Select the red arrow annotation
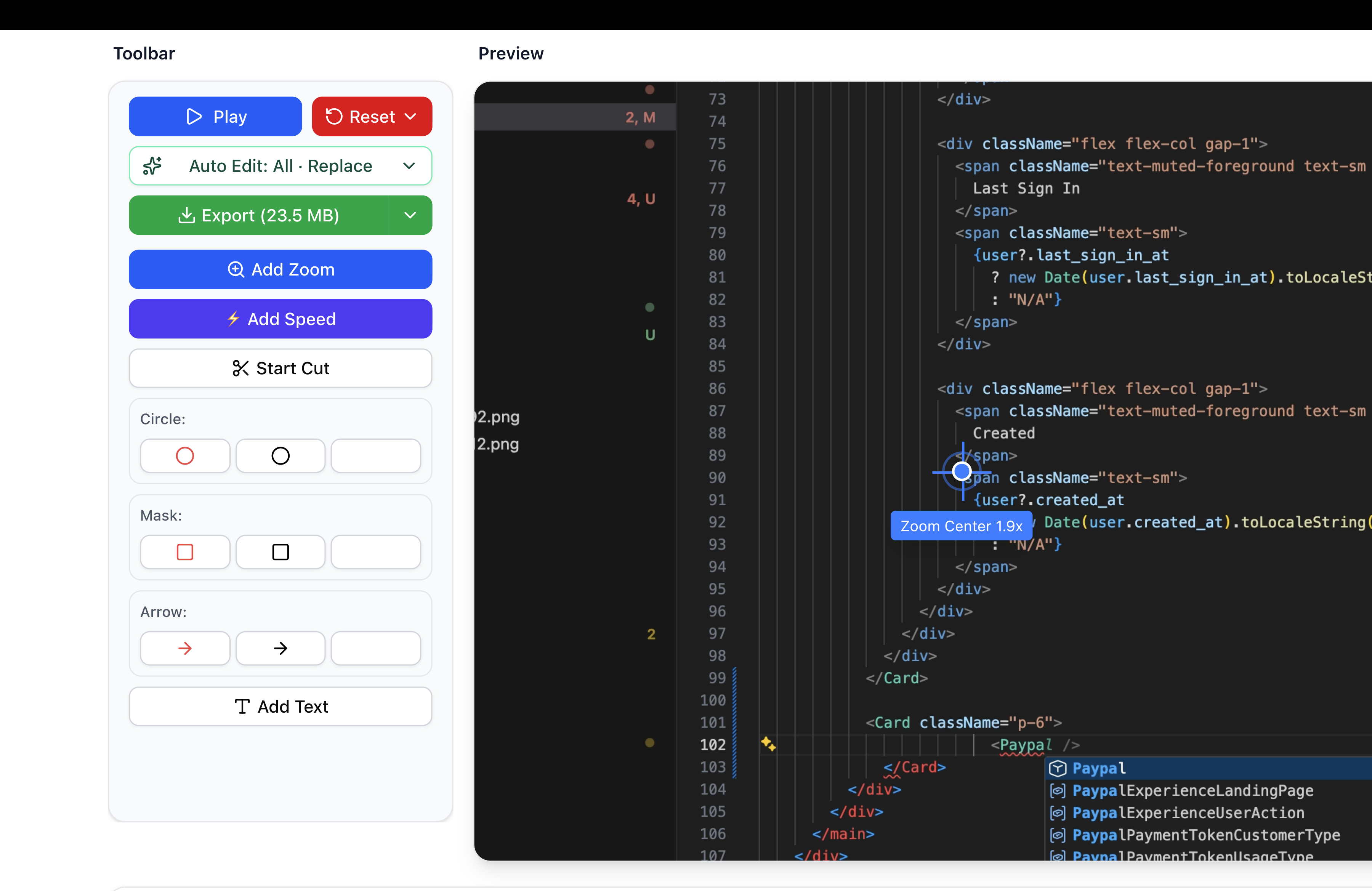 (185, 648)
